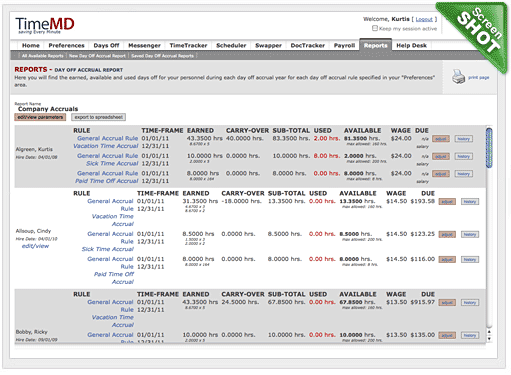Screen dimensions: 511x375
Task: View history for Kurtis Paid Time Off Accrual
Action: pyautogui.click(x=463, y=174)
